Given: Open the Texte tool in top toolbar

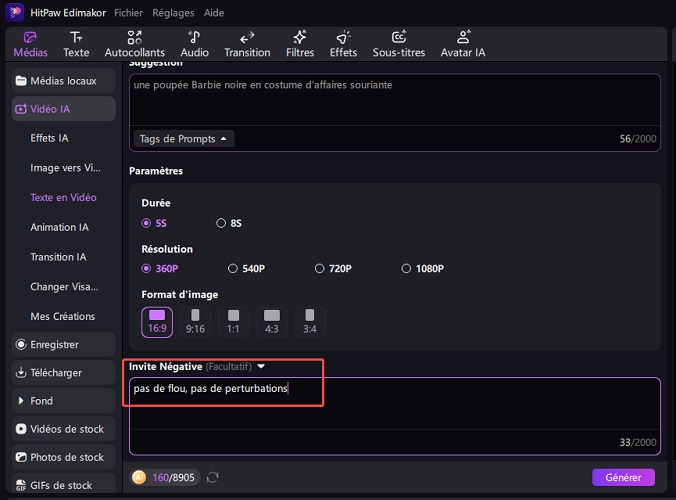Looking at the screenshot, I should tap(76, 44).
